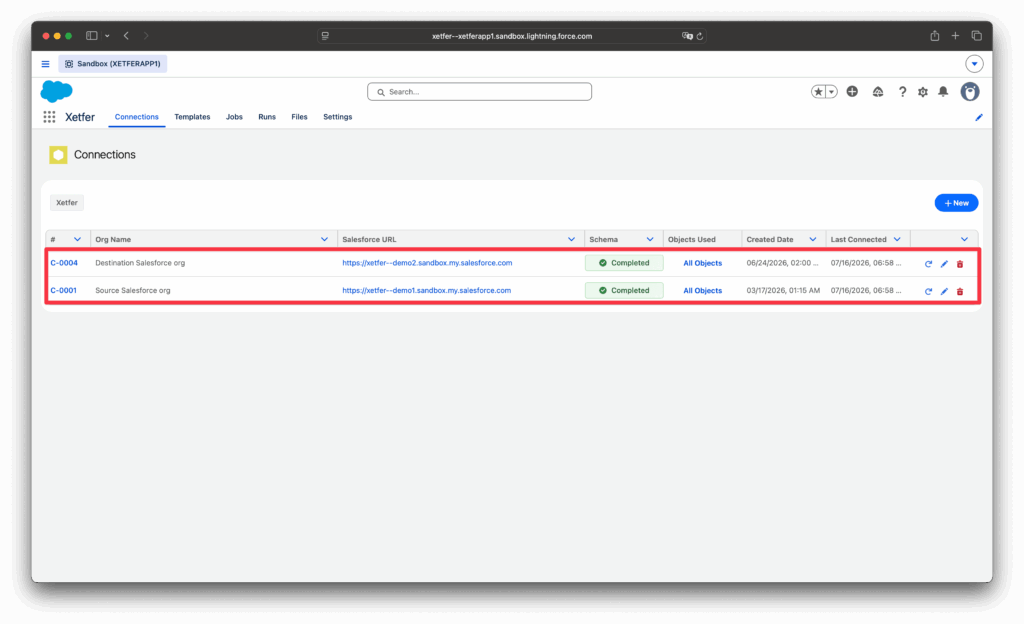Open the Org Name column menu
The image size is (1024, 624).
pyautogui.click(x=324, y=240)
